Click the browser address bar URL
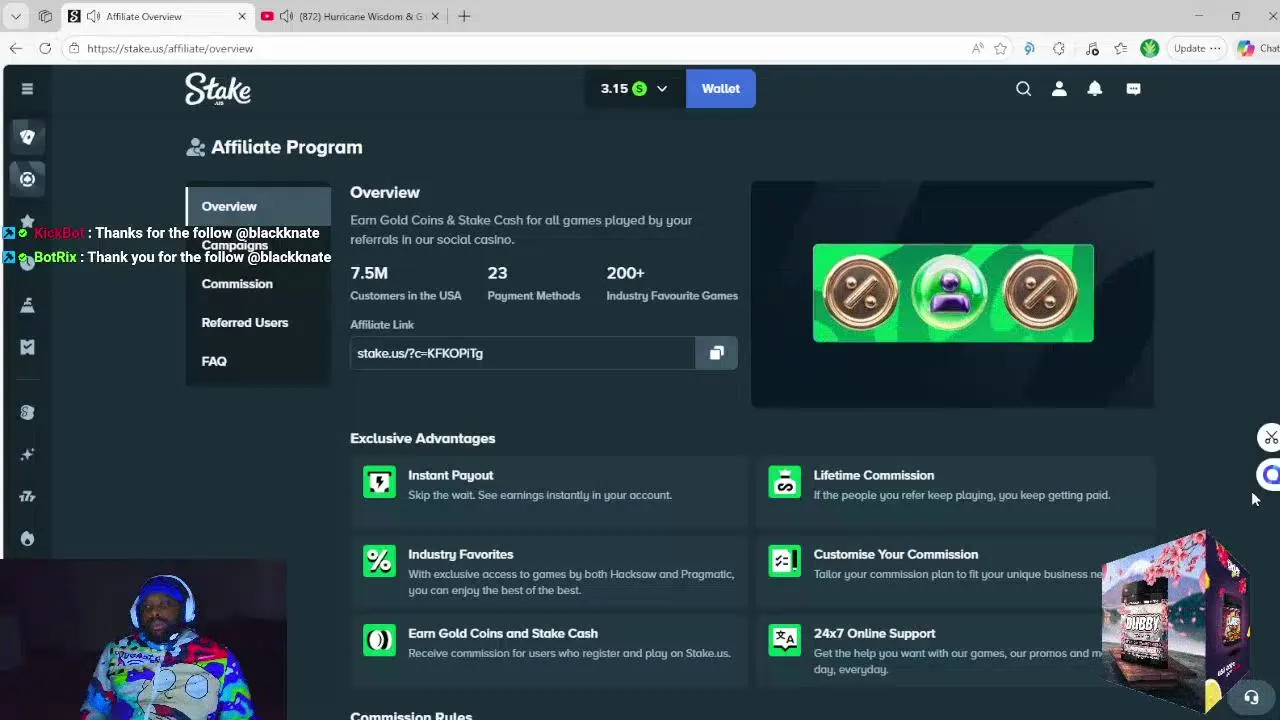Screen dimensions: 1280x720 coord(170,48)
